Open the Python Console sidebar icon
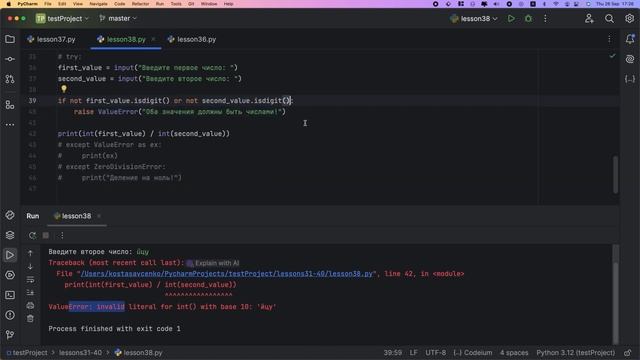Screen dimensions: 640x360 (10, 216)
